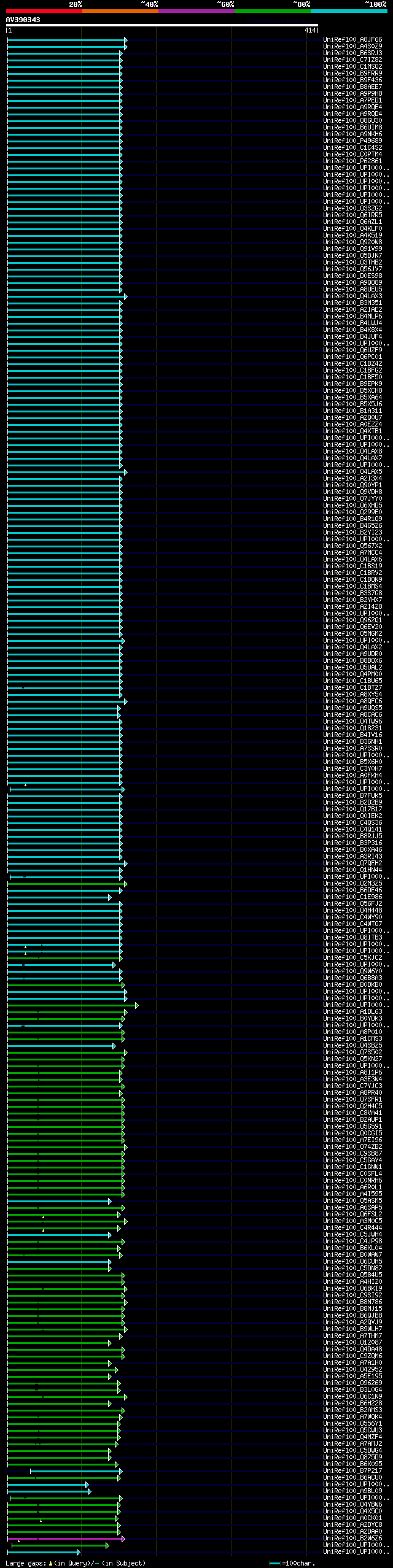Viewport: 393px width, 1568px height.
Task: Click the green ~80% identity legend bar
Action: [273, 11]
